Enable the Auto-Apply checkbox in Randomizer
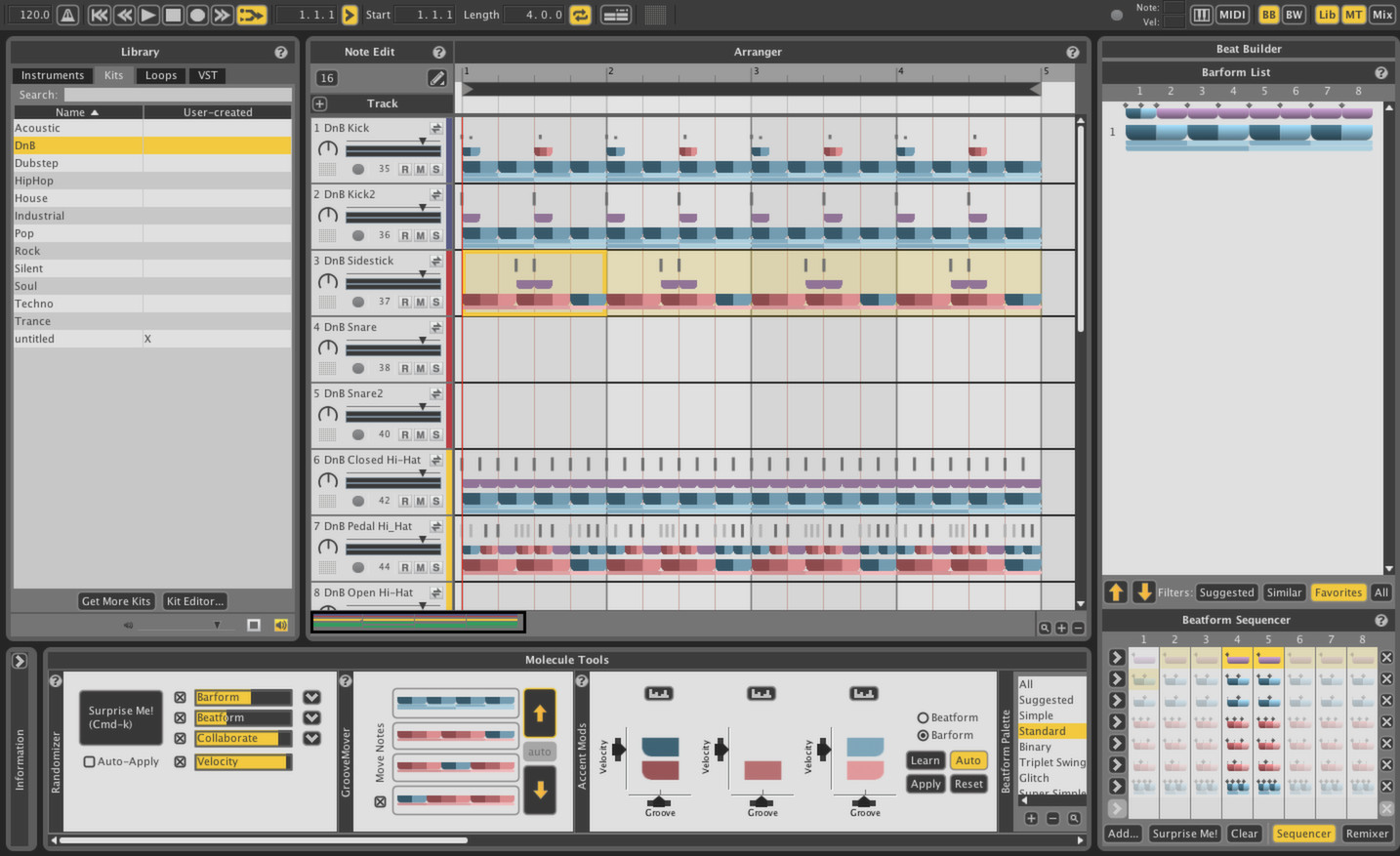 [89, 761]
